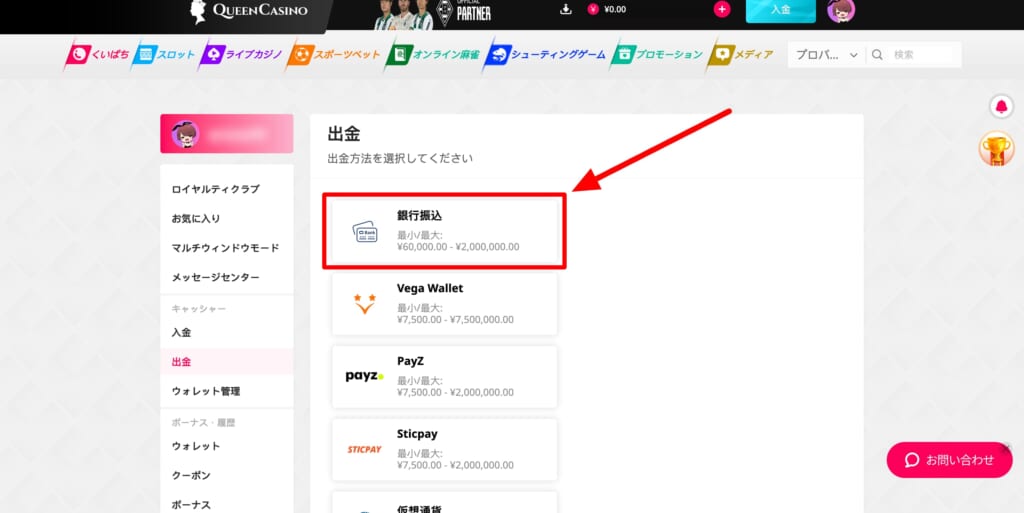Open 出金 in sidebar

(x=227, y=362)
